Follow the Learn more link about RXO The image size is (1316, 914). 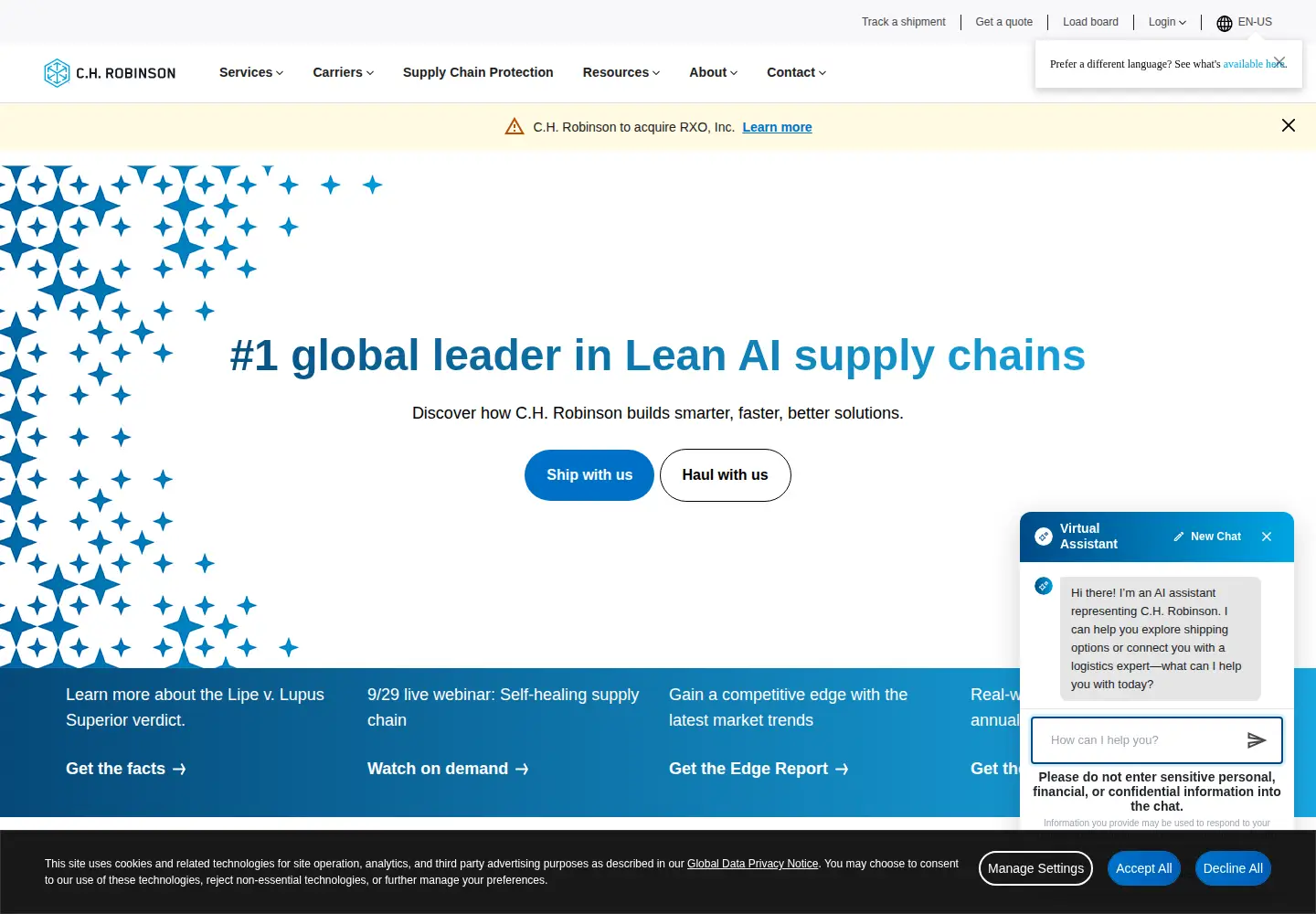point(777,127)
